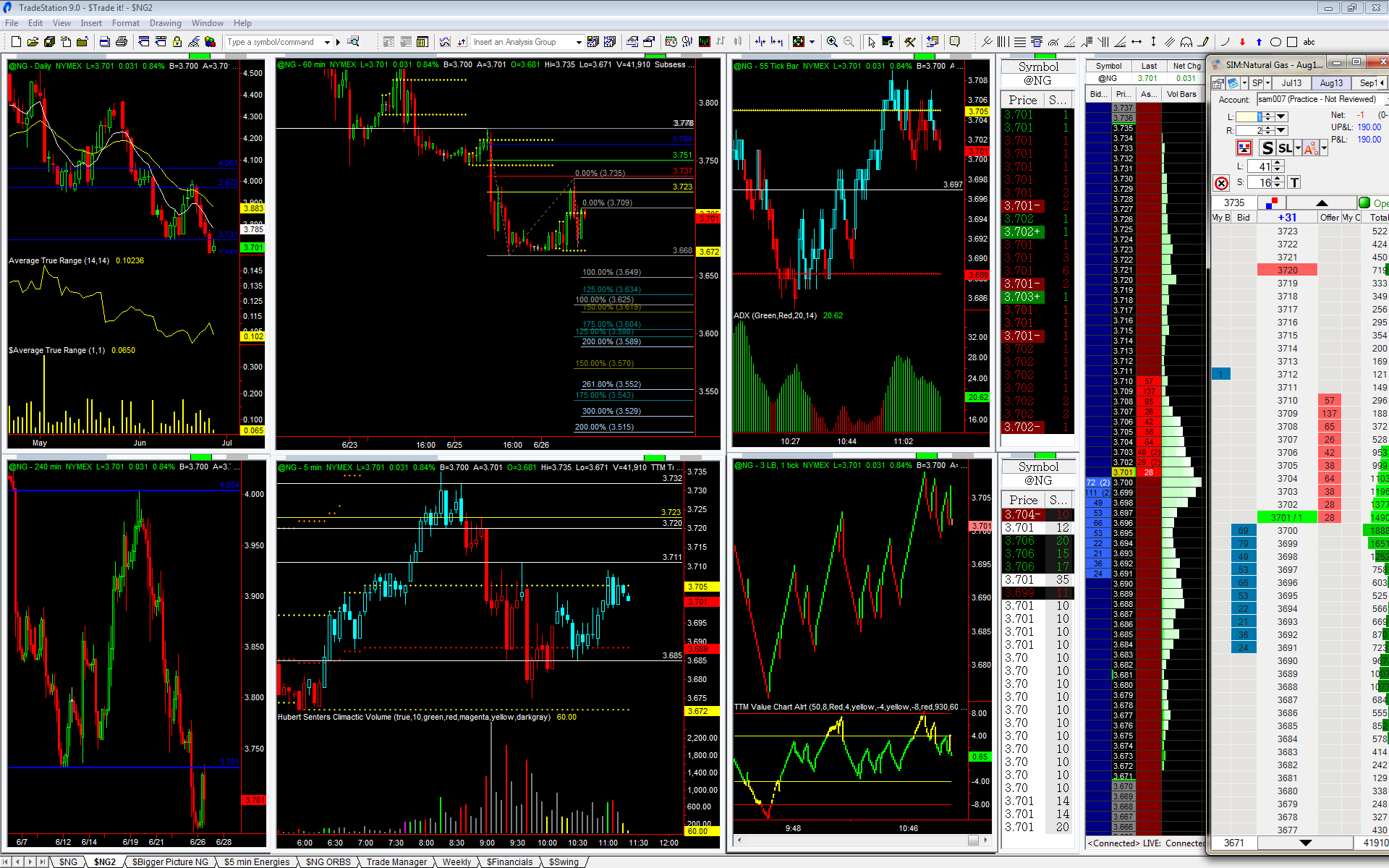Click the blue chart icon in Matrix window
This screenshot has height=868, width=1389.
(1233, 83)
